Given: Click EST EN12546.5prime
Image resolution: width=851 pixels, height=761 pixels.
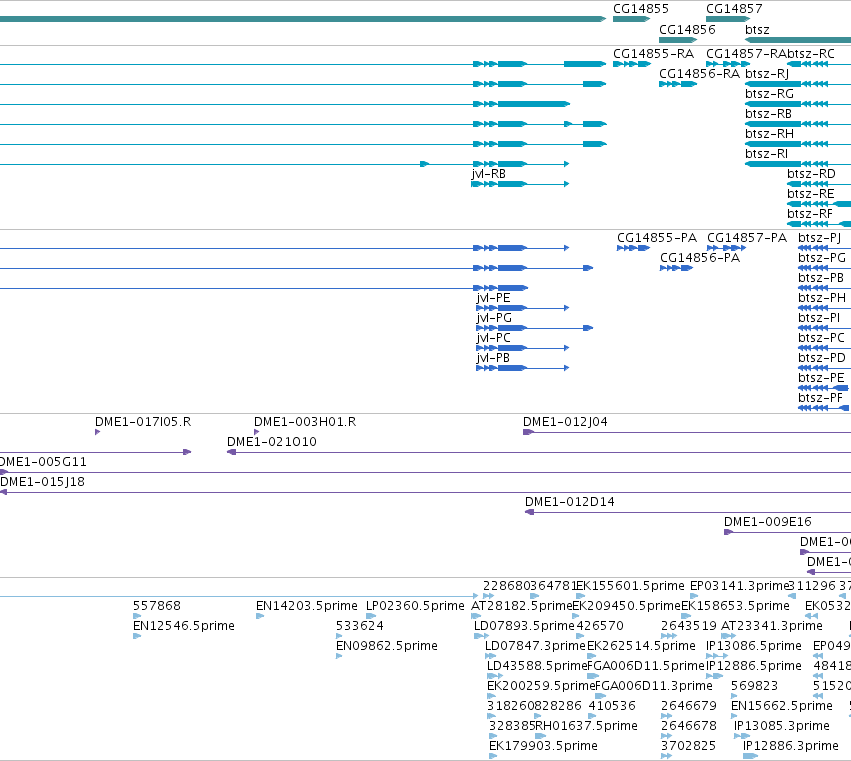Looking at the screenshot, I should pos(184,626).
